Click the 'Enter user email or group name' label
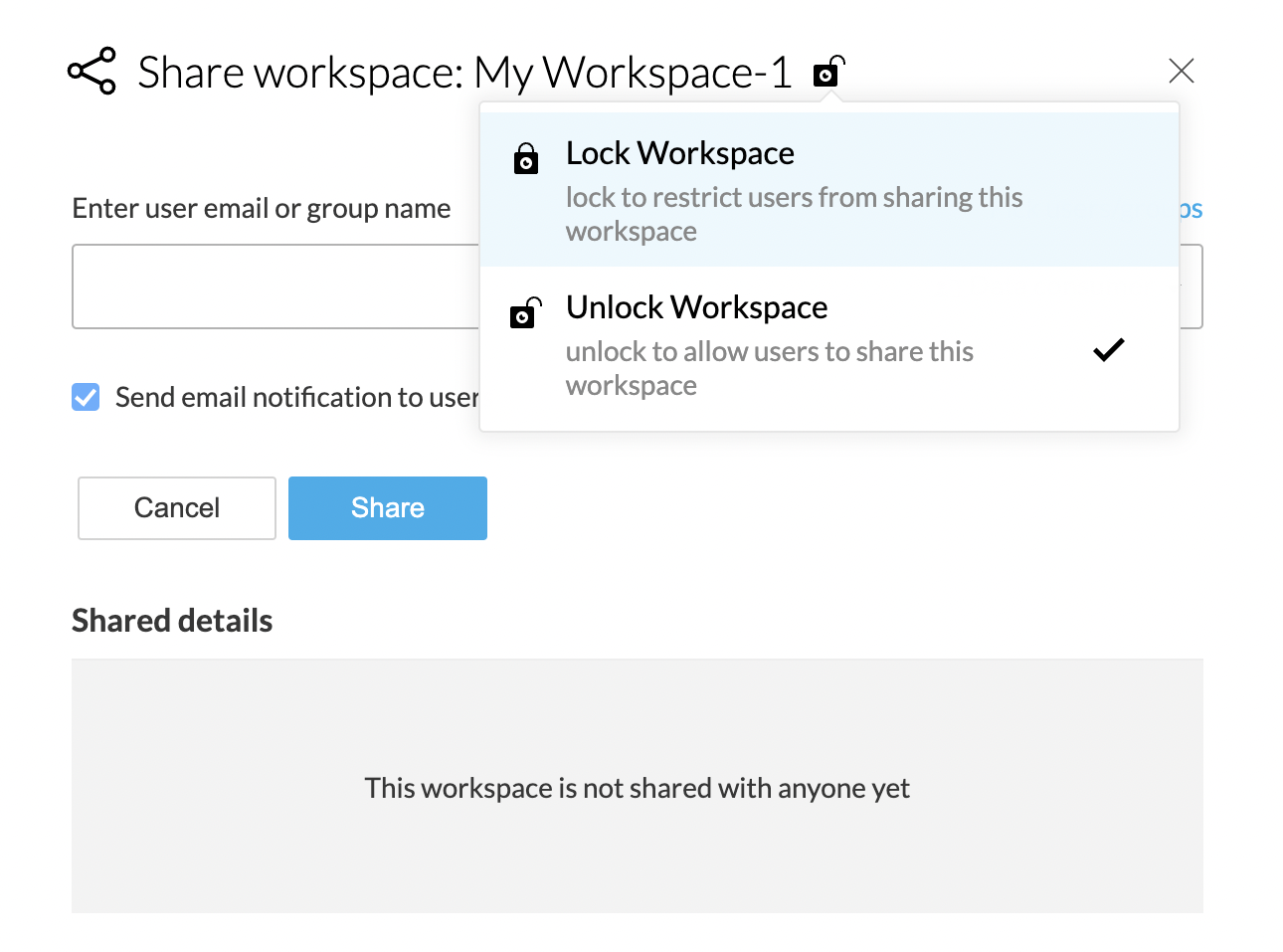1283x952 pixels. [x=262, y=209]
